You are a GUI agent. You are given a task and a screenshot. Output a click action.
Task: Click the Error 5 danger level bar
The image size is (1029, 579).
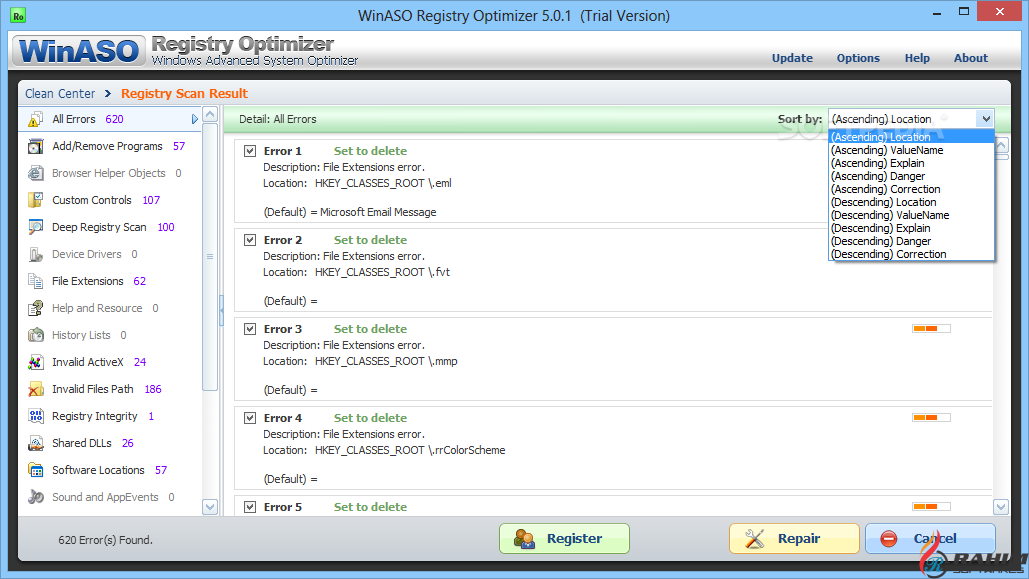931,506
